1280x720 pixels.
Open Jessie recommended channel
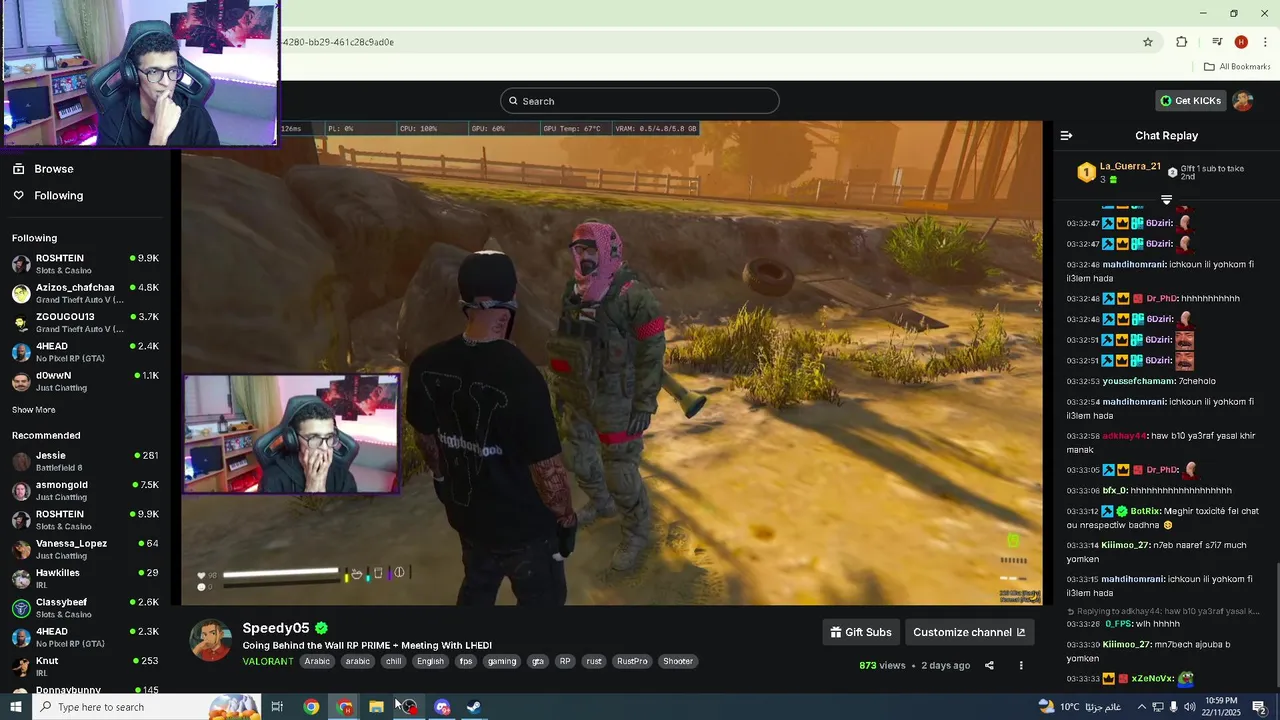pyautogui.click(x=85, y=461)
